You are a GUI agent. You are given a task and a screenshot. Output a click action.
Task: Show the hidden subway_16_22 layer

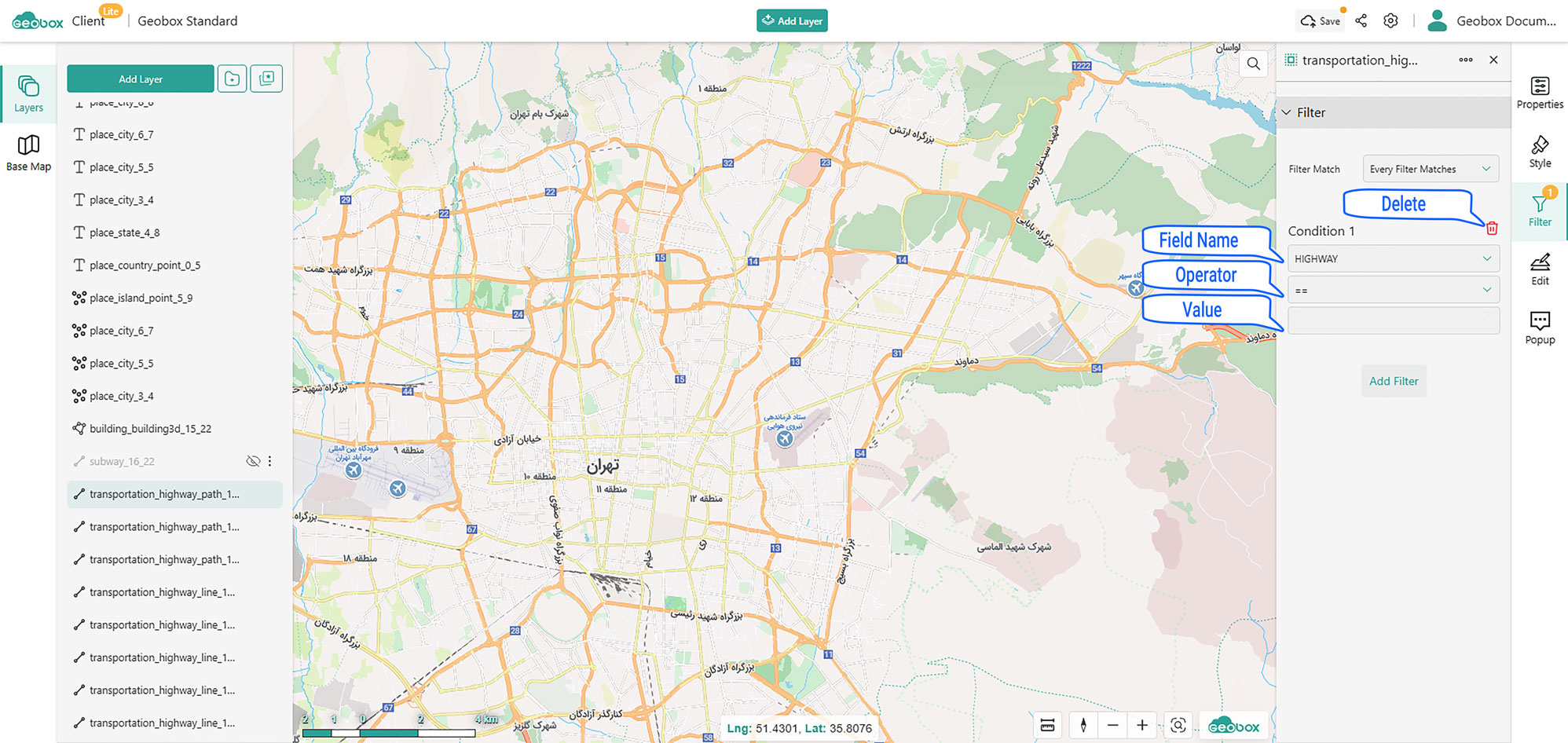253,462
